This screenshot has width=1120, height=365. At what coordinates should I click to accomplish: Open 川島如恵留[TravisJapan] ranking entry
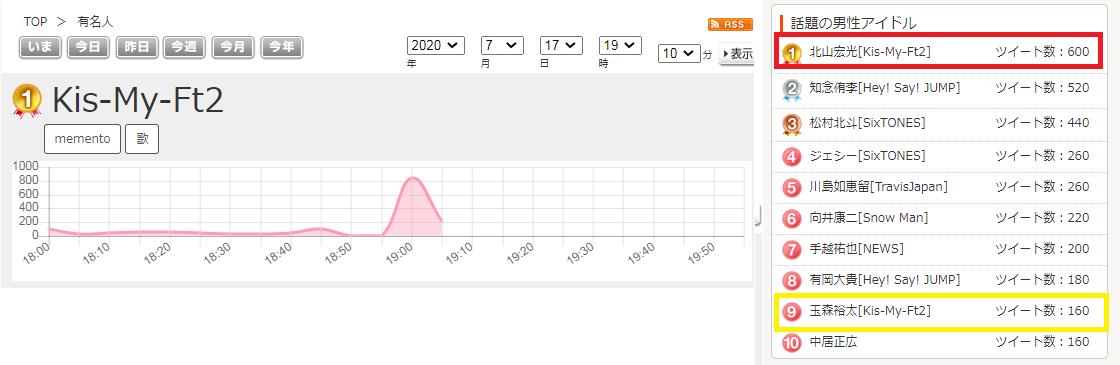[879, 186]
